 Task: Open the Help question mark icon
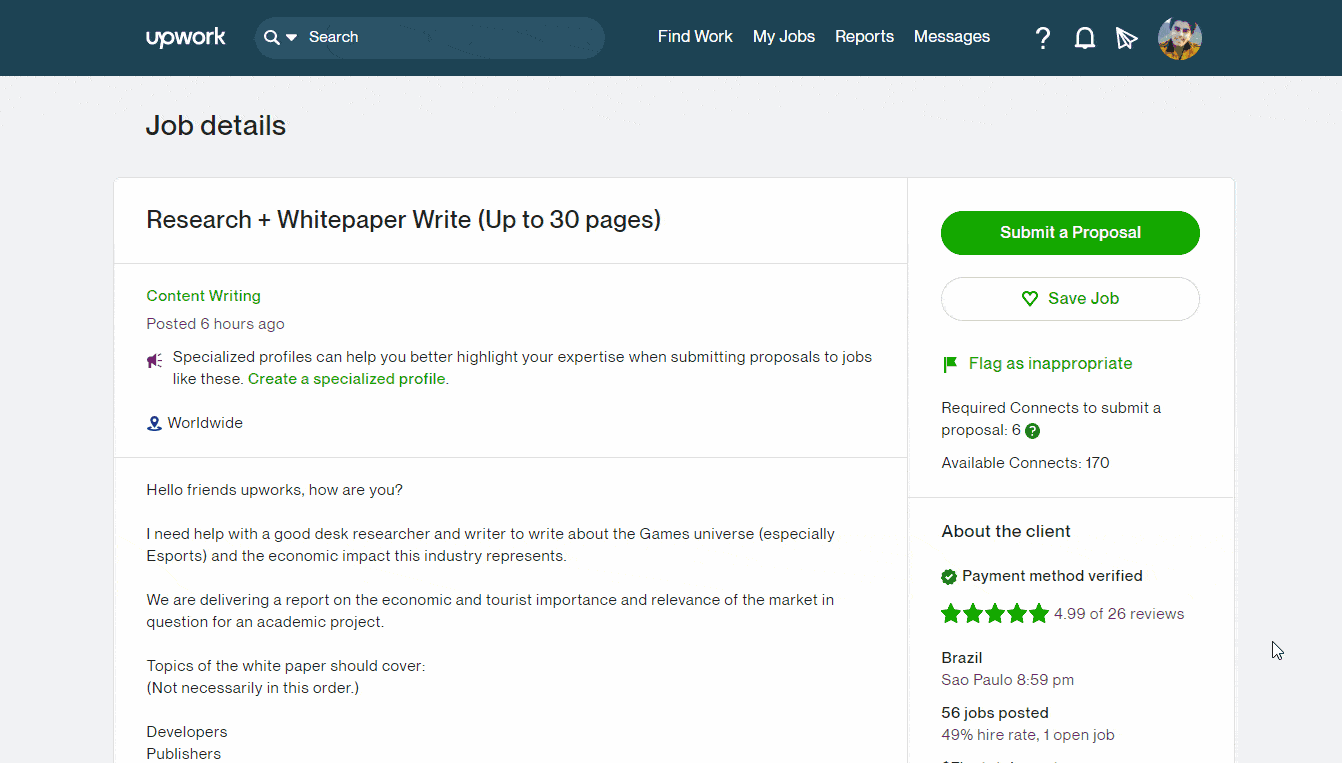1043,38
